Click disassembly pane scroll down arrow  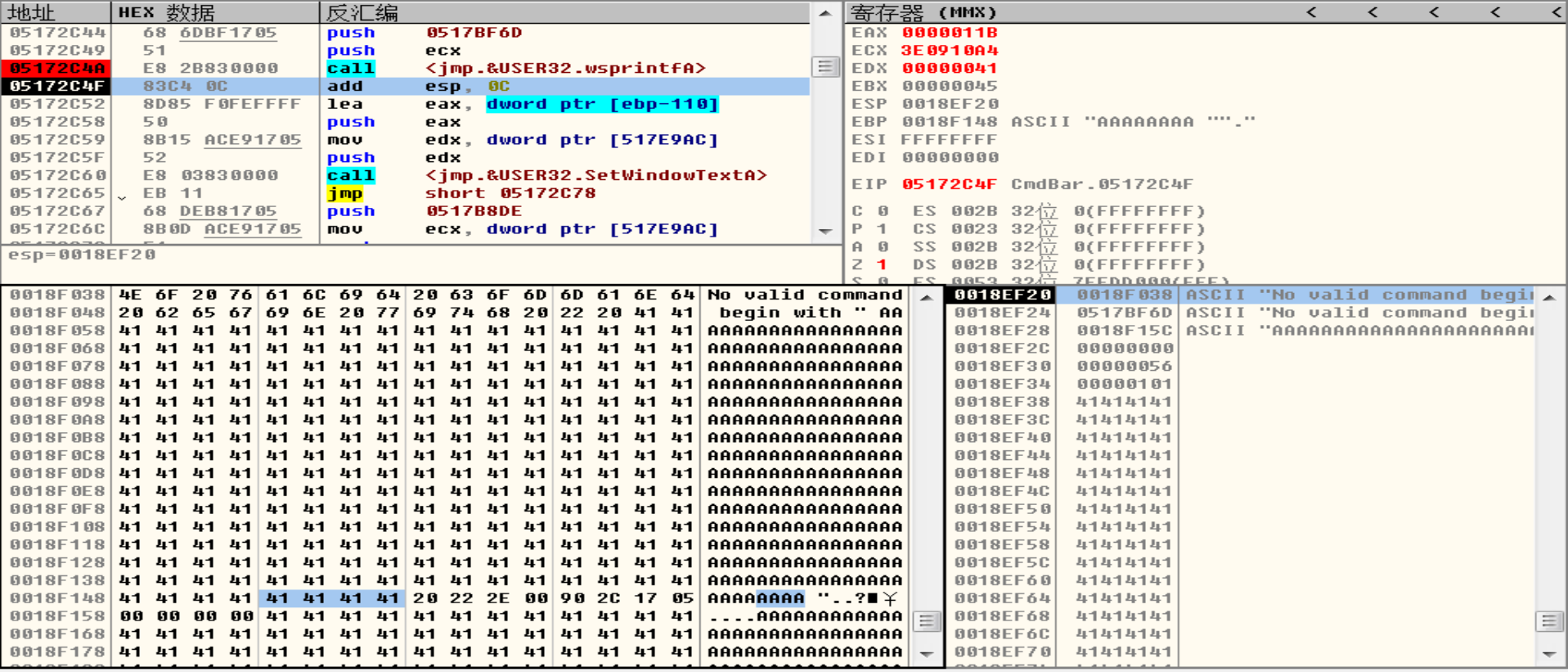coord(824,232)
